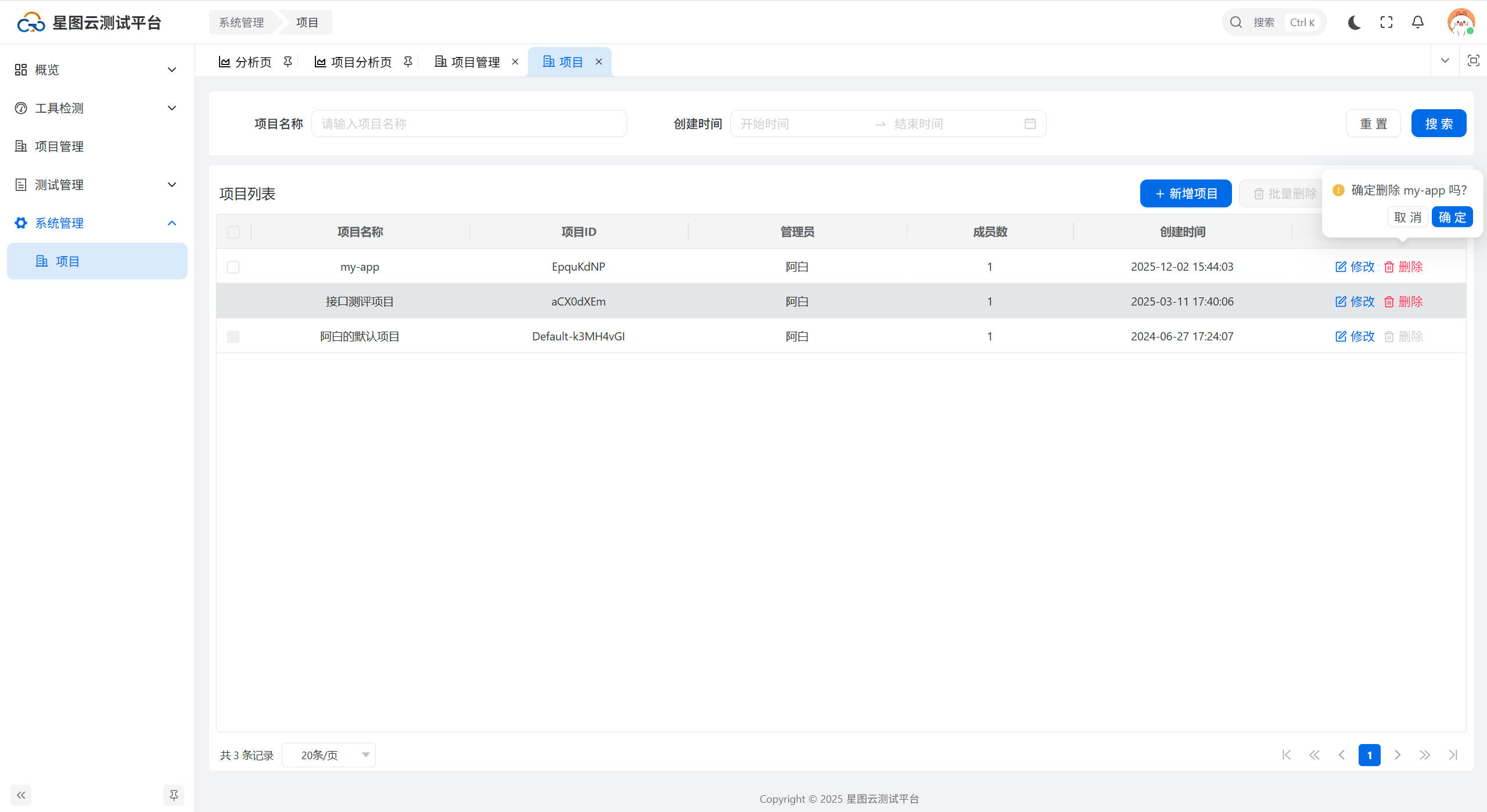Open the date range calendar icon
This screenshot has height=812, width=1487.
1029,124
